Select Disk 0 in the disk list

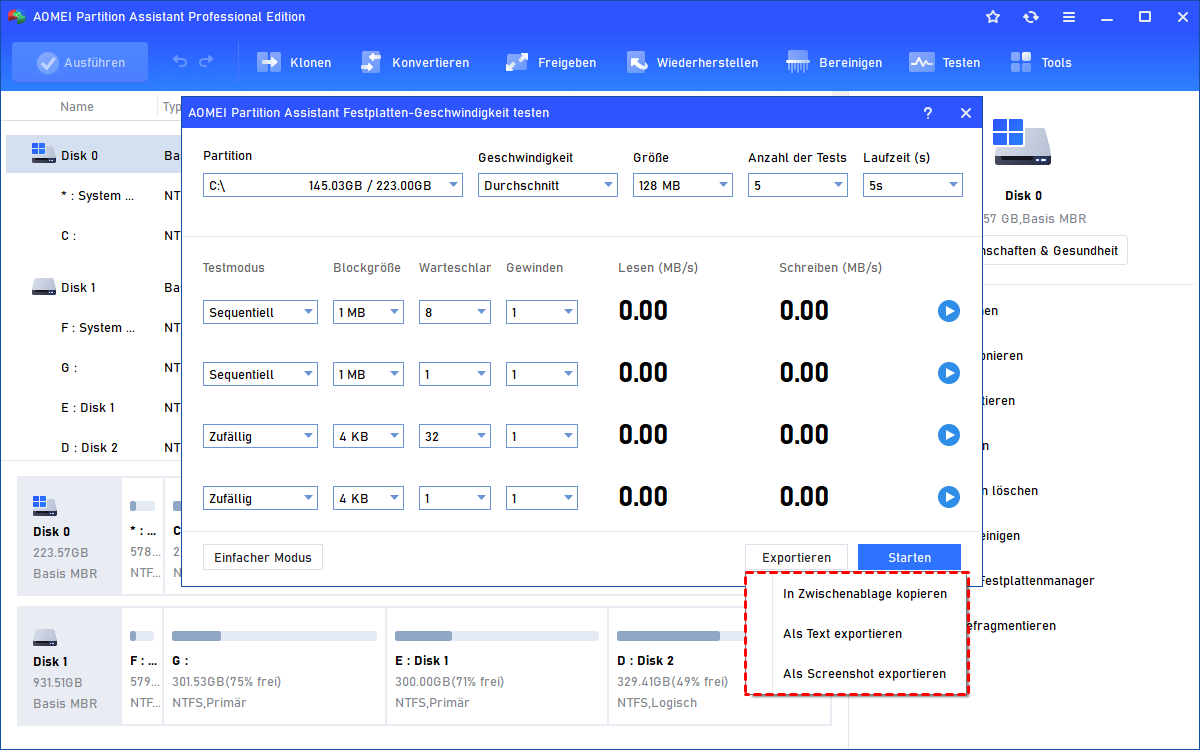[94, 155]
